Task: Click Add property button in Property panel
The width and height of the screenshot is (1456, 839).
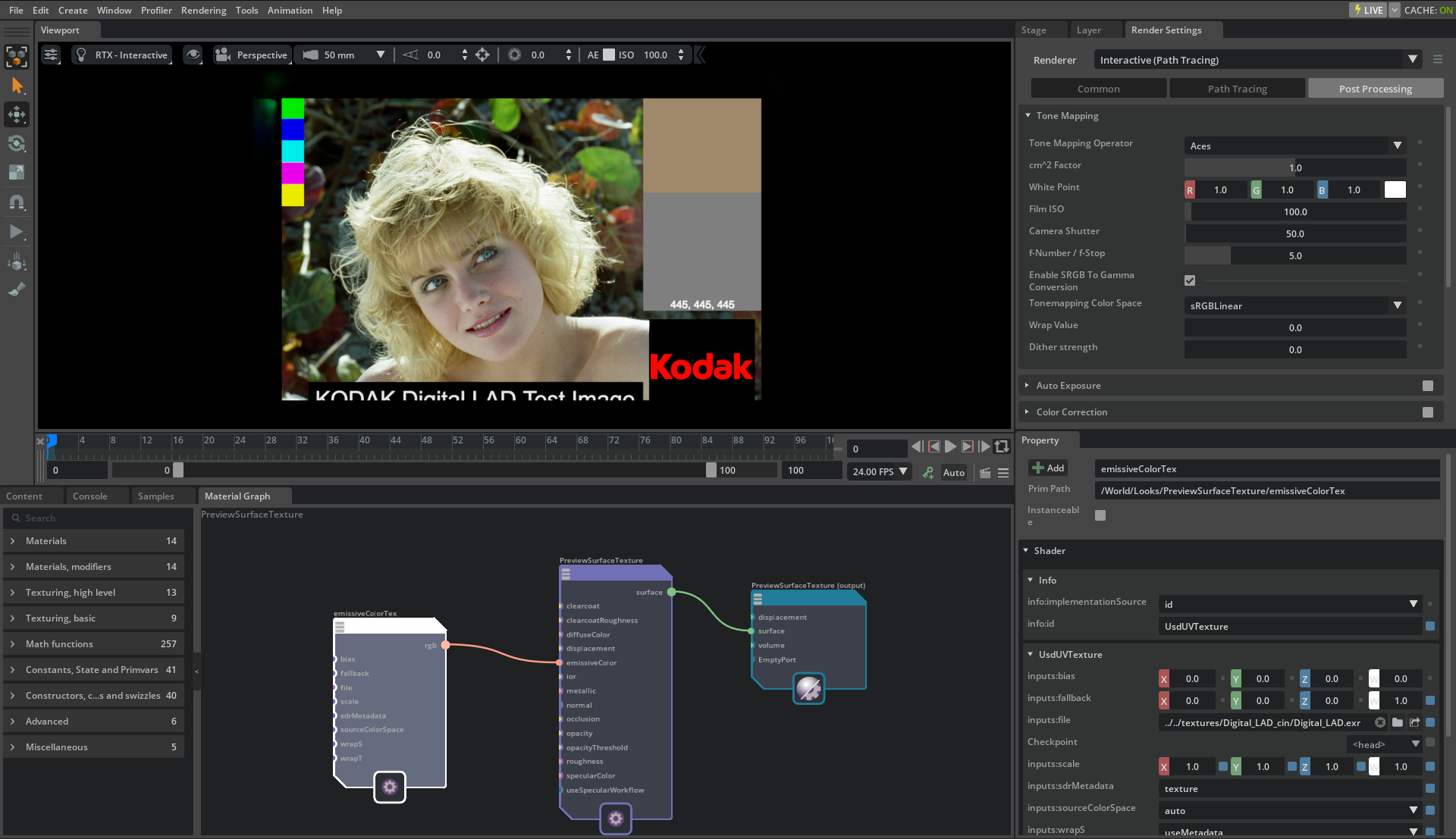Action: click(x=1047, y=467)
